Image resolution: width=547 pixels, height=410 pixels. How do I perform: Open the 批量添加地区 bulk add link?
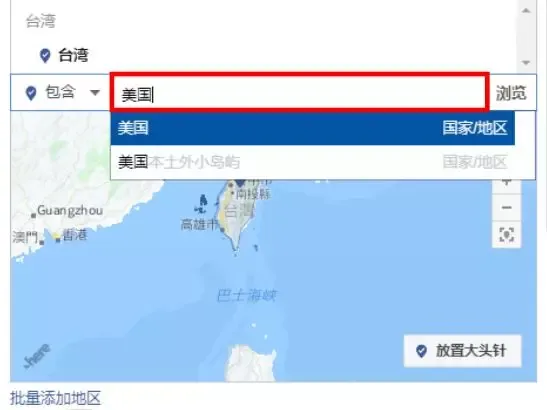click(55, 398)
